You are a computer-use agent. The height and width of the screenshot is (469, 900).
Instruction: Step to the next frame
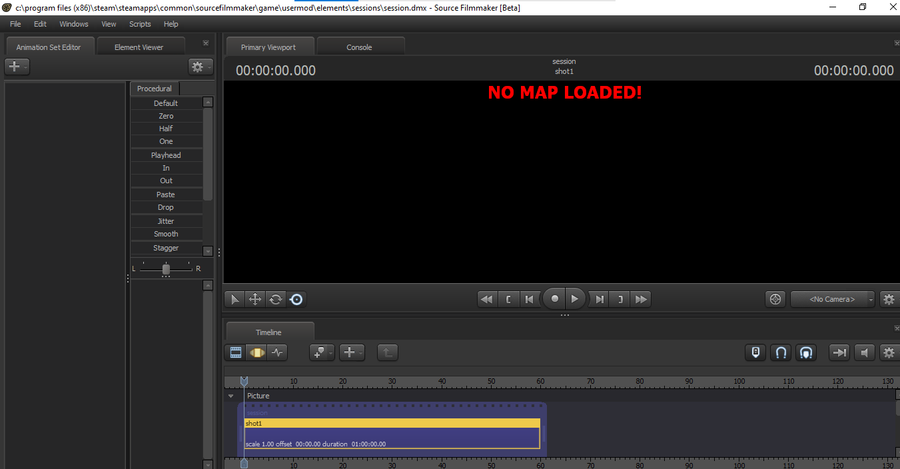pyautogui.click(x=599, y=299)
